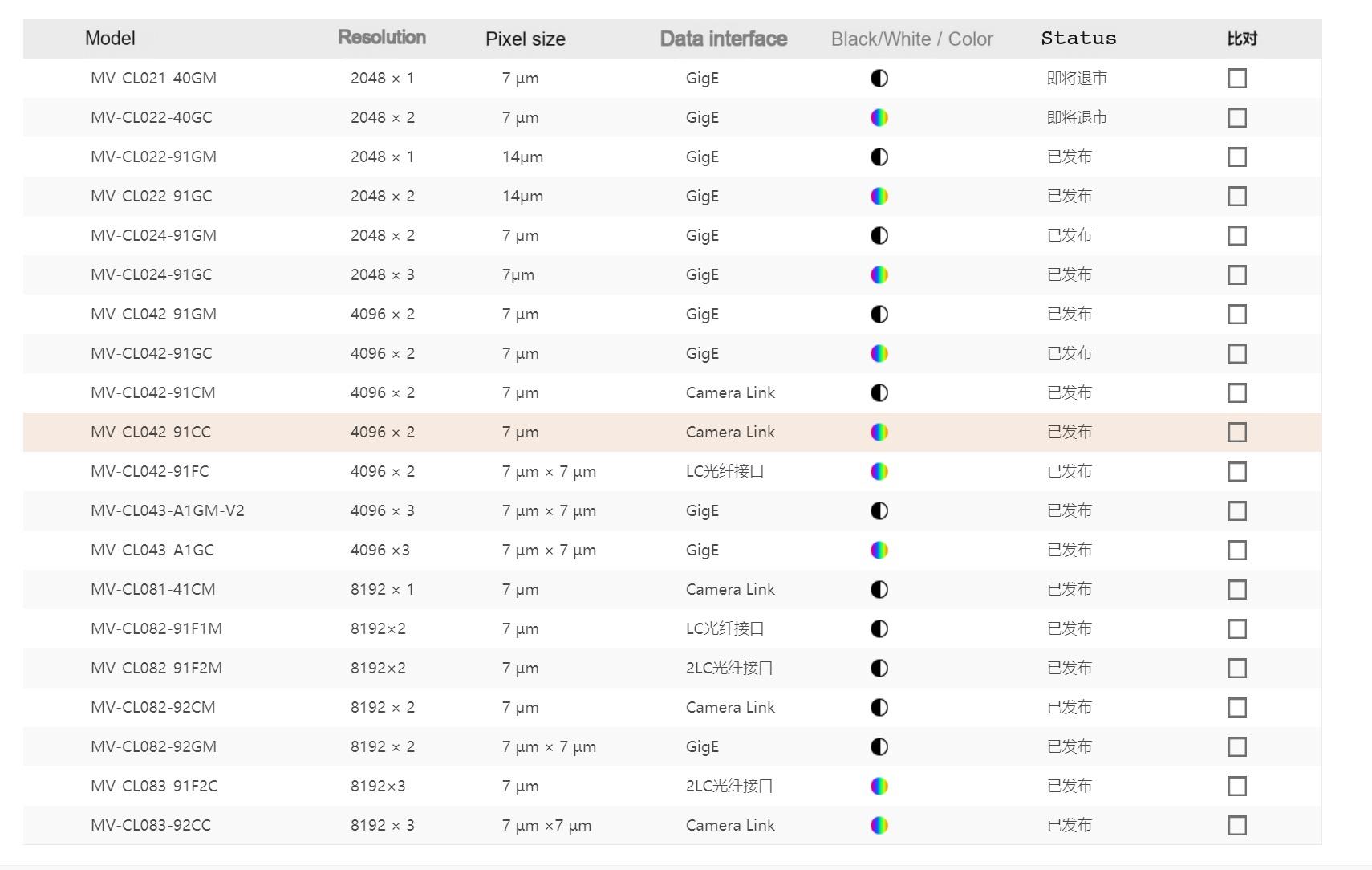The image size is (1372, 870).
Task: Click the monochrome icon for MV-CL082-92GM
Action: (879, 747)
